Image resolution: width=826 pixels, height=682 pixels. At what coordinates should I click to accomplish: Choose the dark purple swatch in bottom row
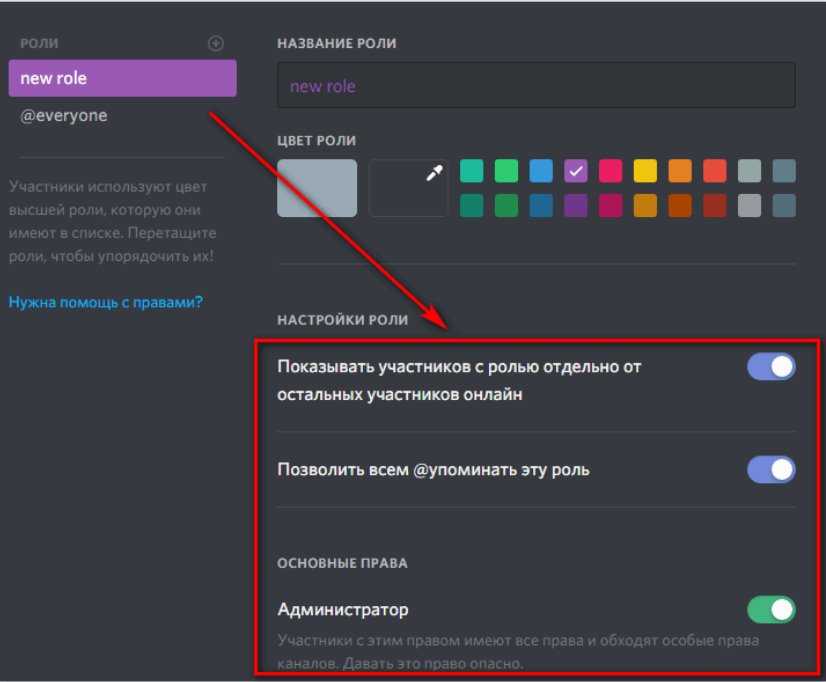[x=576, y=205]
